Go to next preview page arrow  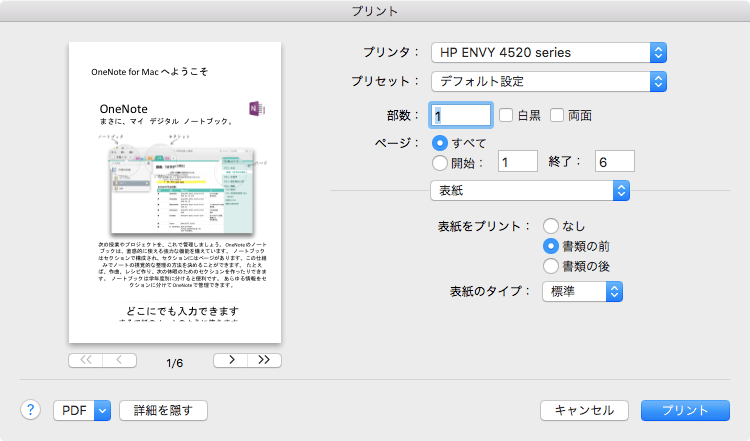click(x=231, y=360)
